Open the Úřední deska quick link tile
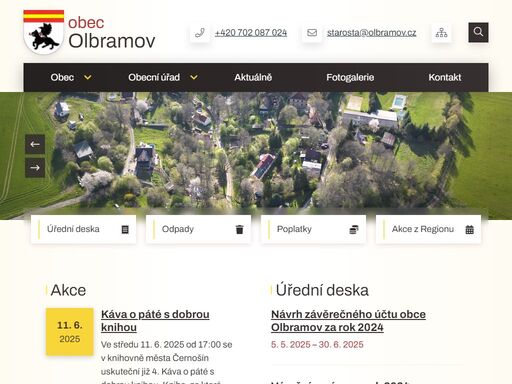 pos(83,229)
